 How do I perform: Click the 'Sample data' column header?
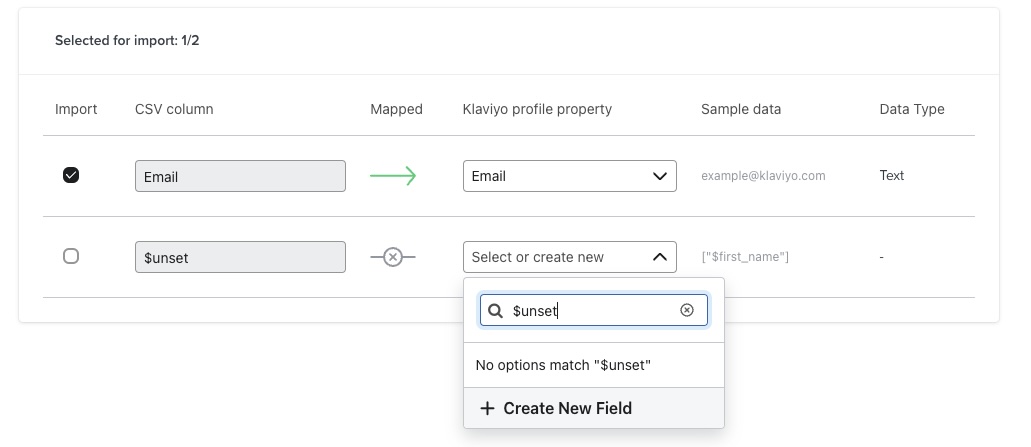click(741, 109)
